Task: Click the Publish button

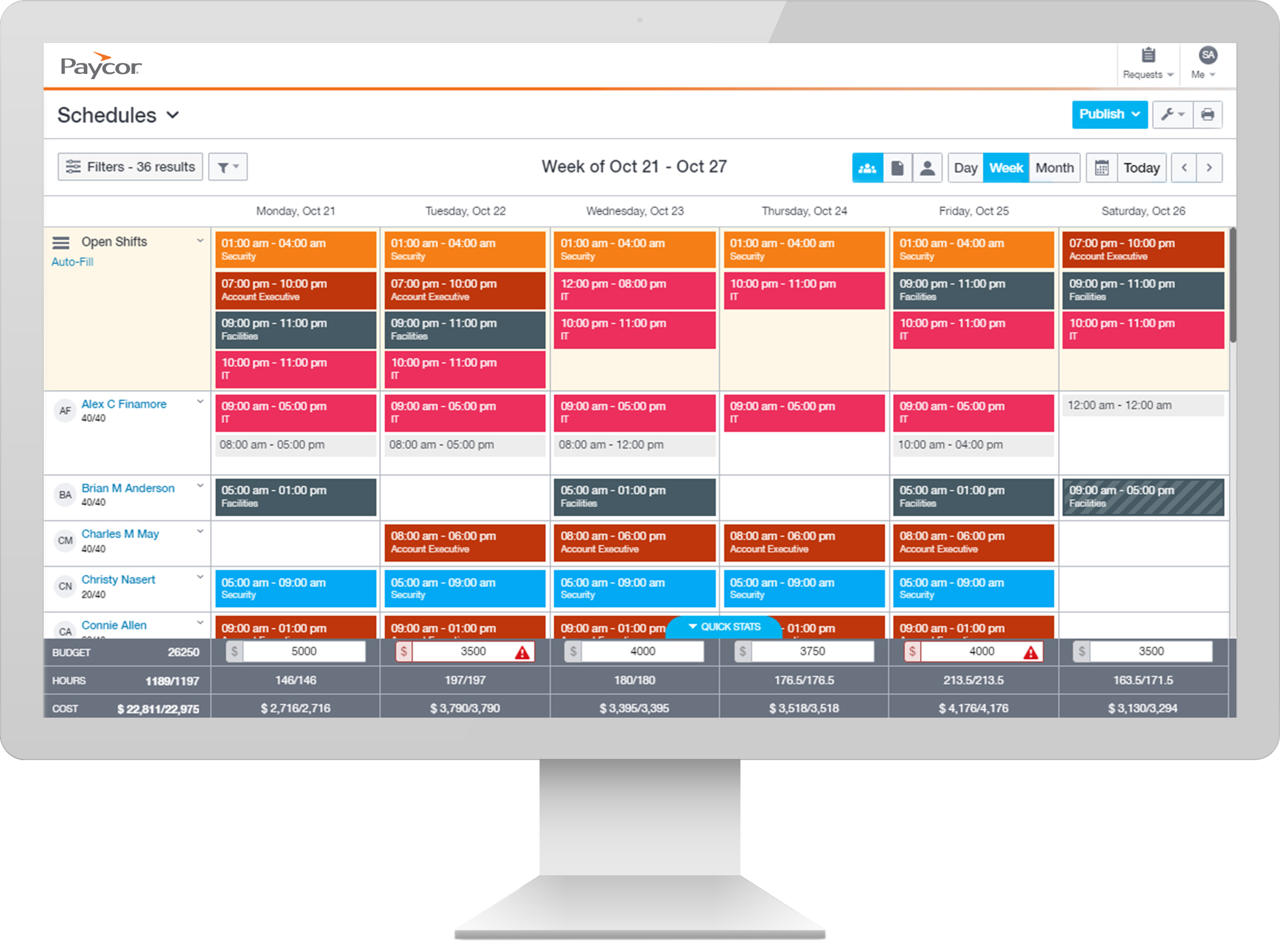Action: coord(1101,113)
